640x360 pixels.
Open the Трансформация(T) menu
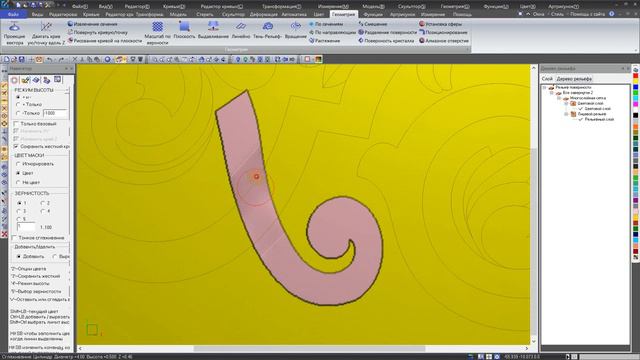pos(282,7)
